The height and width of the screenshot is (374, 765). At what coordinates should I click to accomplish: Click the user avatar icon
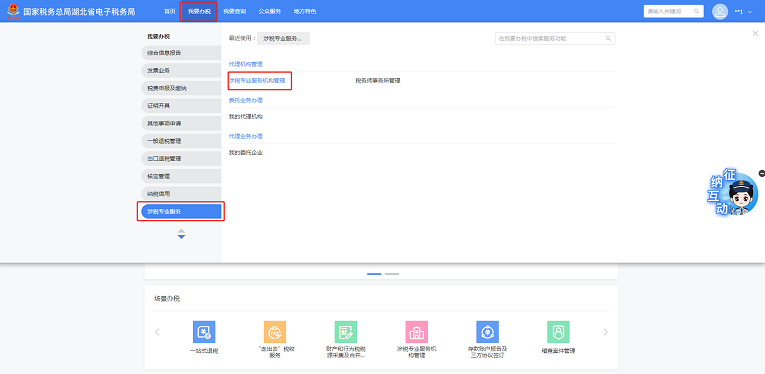point(720,11)
